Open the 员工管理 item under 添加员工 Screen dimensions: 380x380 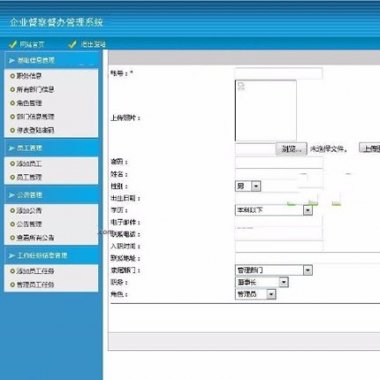pyautogui.click(x=29, y=177)
